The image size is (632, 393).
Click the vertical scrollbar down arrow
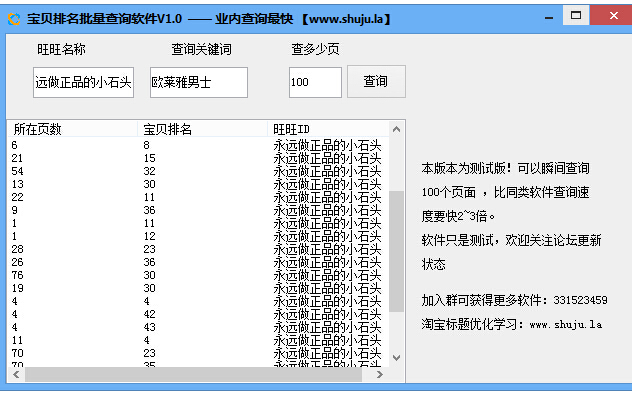pos(397,358)
